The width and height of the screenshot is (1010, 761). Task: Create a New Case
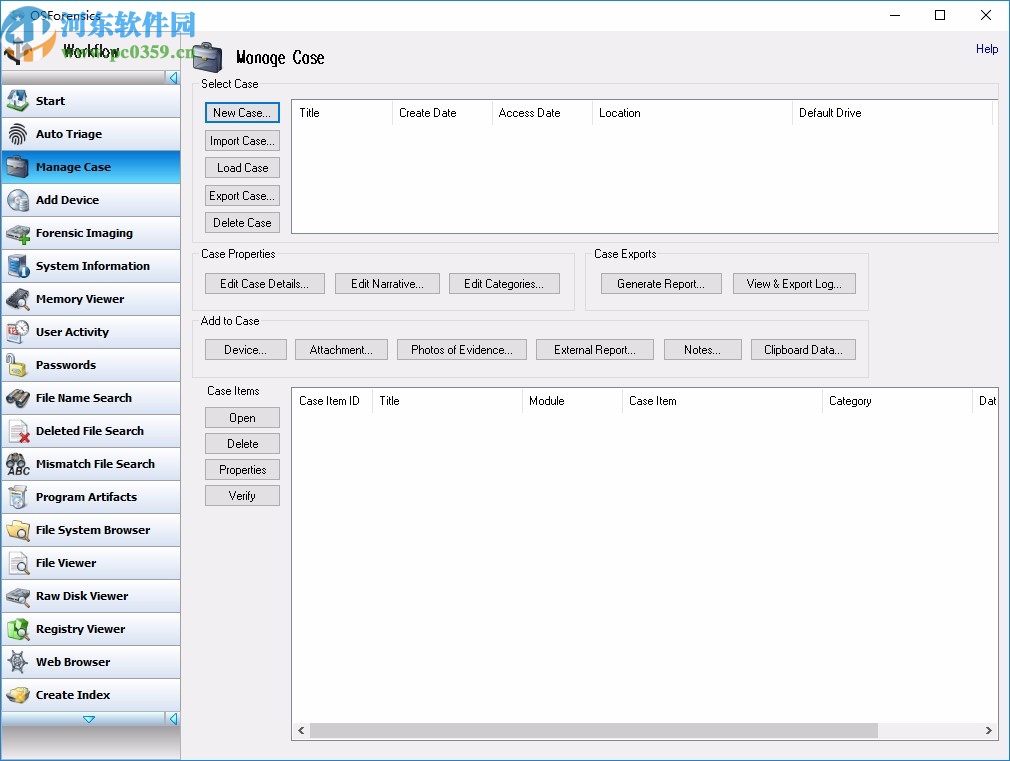pyautogui.click(x=242, y=113)
